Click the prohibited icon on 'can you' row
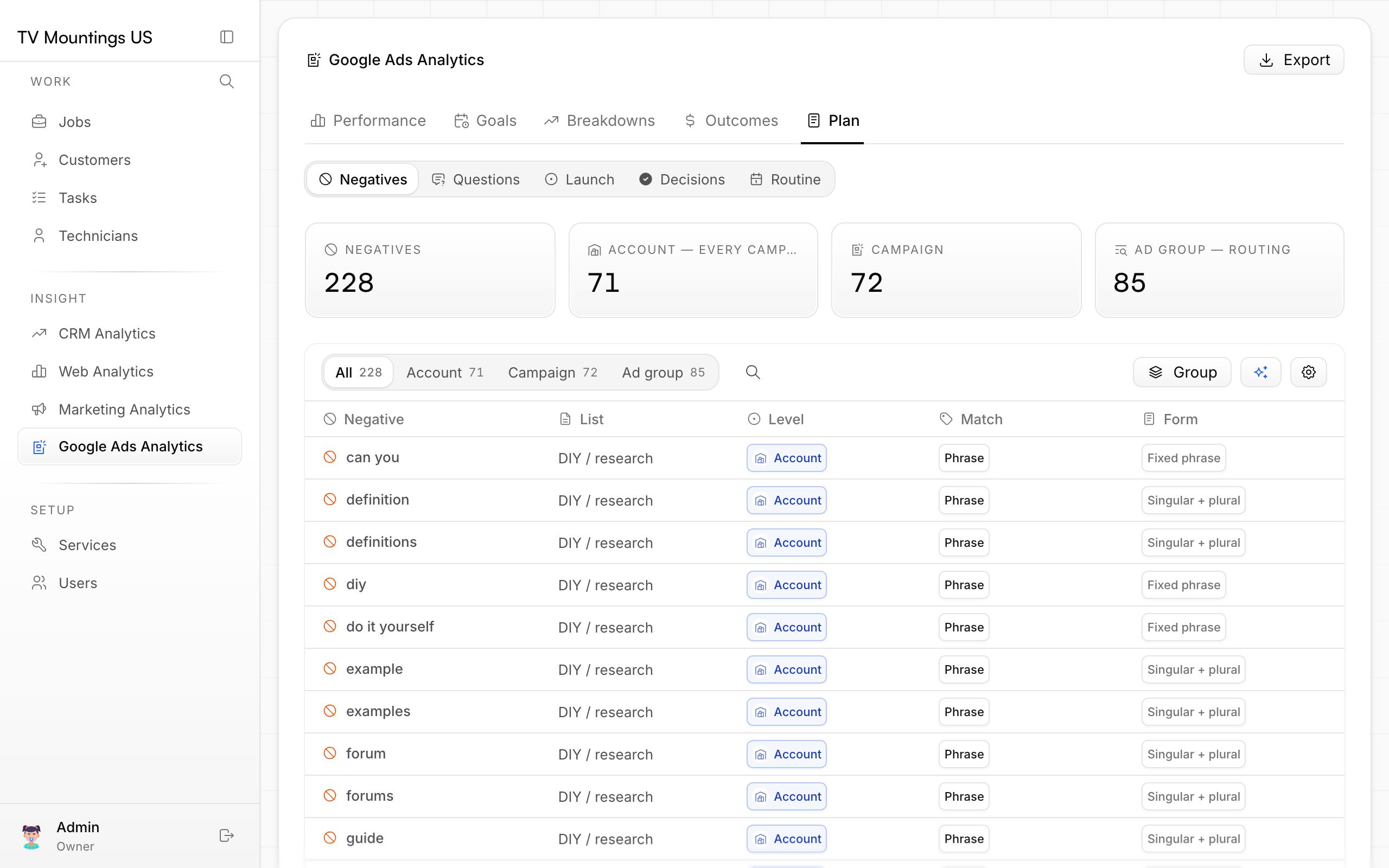Screen dimensions: 1389x868 329,457
